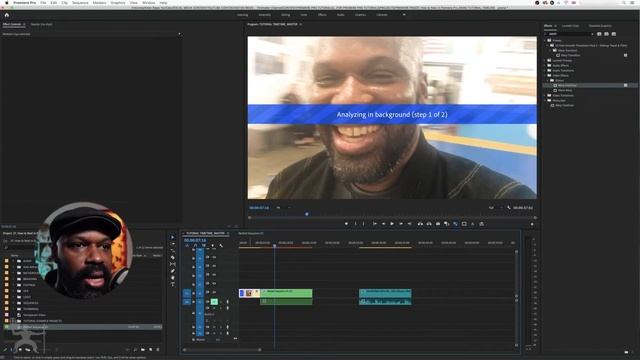
Task: Open the File menu
Action: [x=43, y=3]
